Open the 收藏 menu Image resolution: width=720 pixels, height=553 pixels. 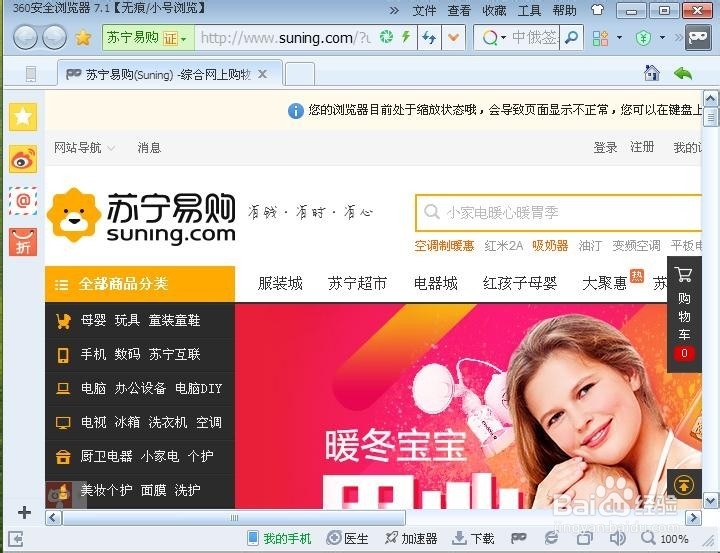pos(494,10)
